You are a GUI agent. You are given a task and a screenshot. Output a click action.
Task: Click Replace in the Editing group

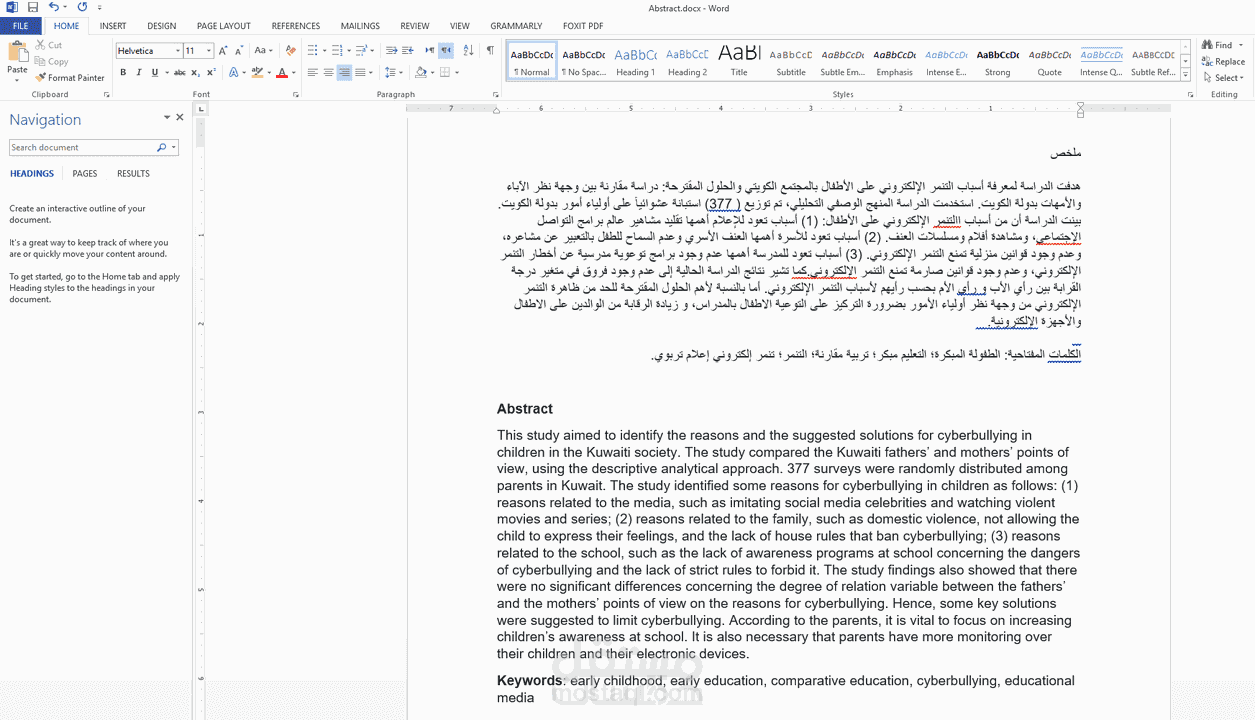pyautogui.click(x=1224, y=61)
